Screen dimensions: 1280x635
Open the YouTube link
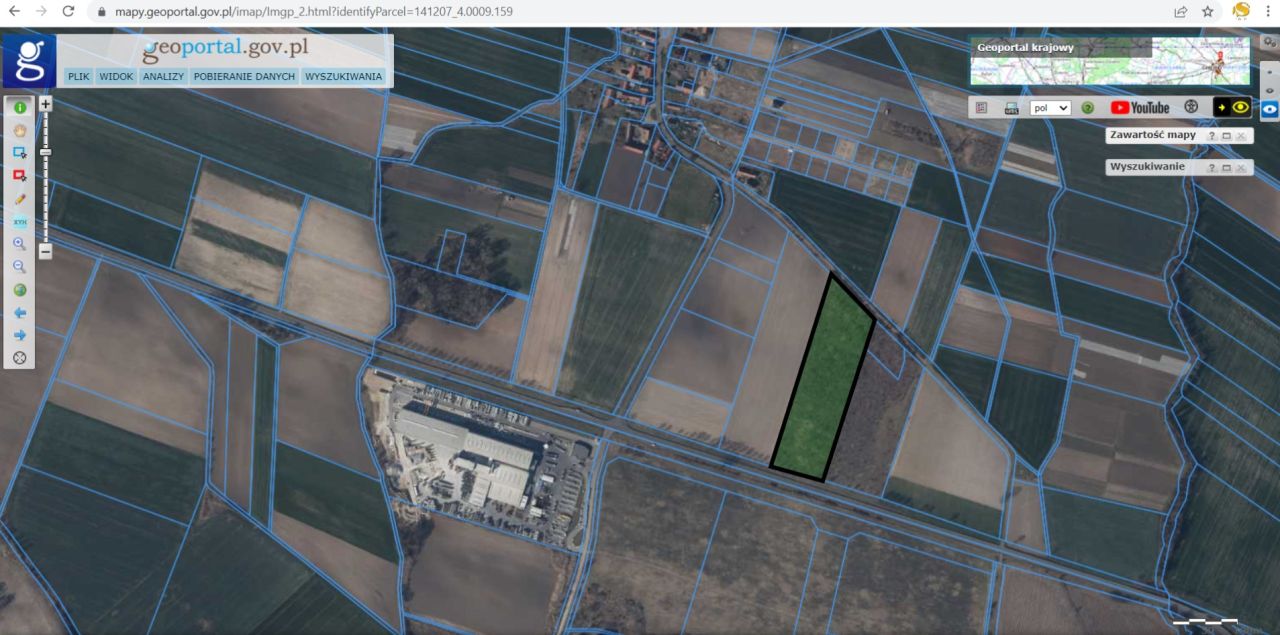tap(1140, 107)
